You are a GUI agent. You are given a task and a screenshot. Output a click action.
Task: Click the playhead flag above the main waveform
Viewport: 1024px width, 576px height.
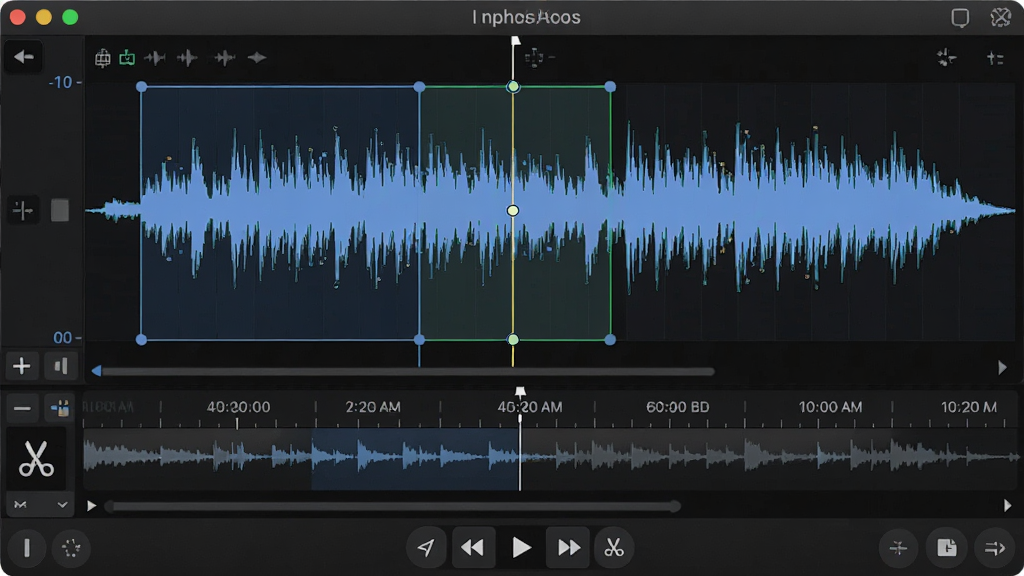[515, 42]
